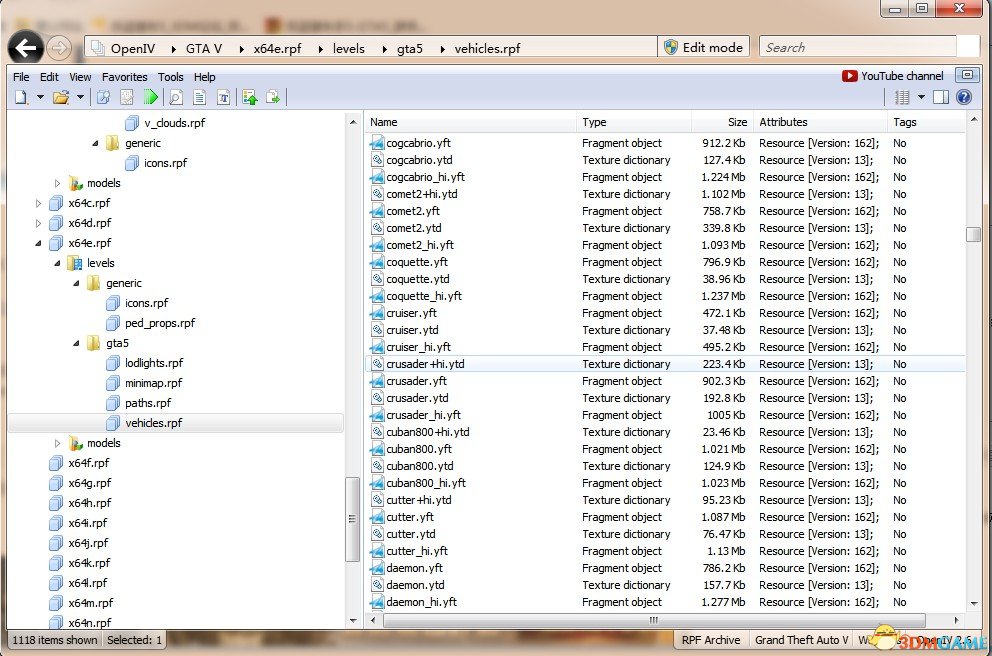The image size is (992, 656).
Task: Select the lodlights.rpf tree item
Action: pos(154,363)
